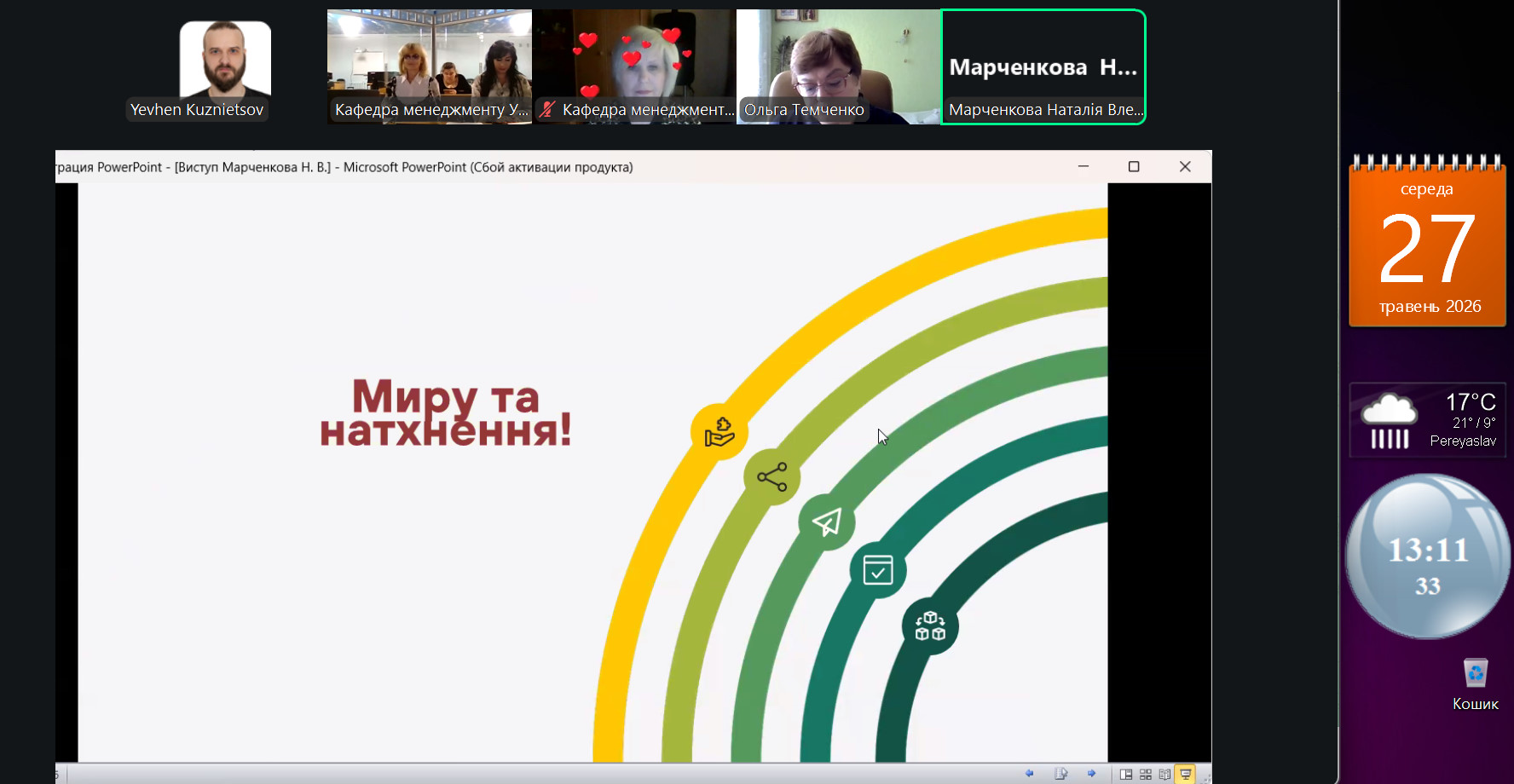Select the highlighted Slide Show view button
1514x784 pixels.
point(1186,774)
